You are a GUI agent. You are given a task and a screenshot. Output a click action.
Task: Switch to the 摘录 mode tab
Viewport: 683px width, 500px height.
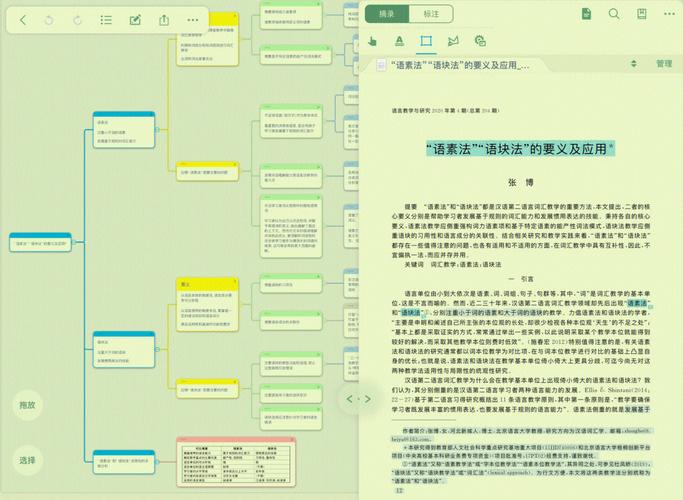coord(387,14)
